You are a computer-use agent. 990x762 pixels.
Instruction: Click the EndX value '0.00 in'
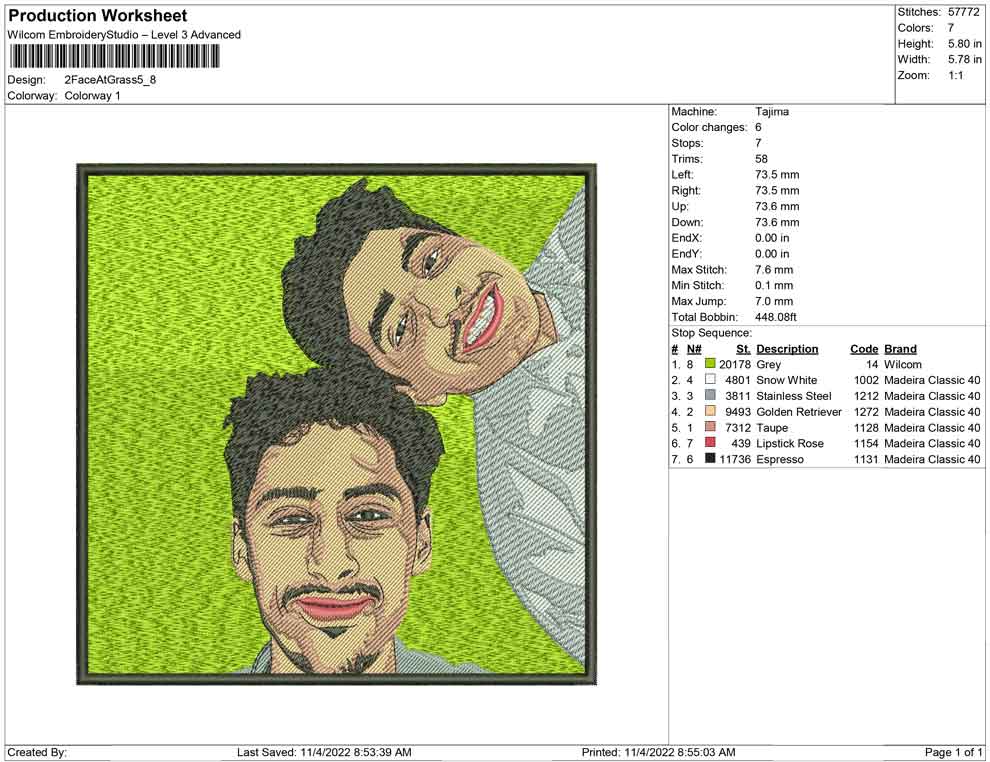772,238
